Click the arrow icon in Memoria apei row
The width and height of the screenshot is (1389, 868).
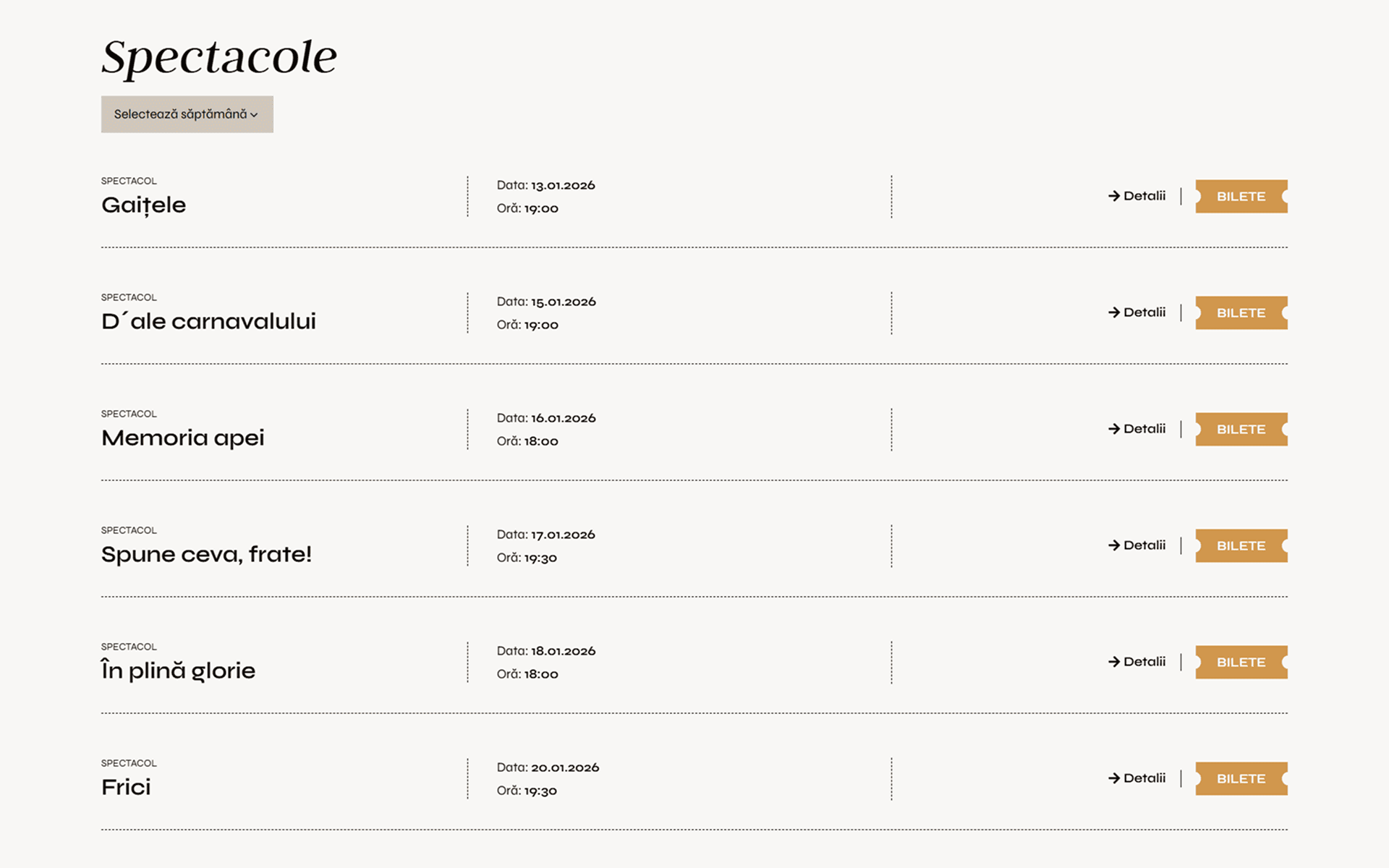coord(1114,429)
